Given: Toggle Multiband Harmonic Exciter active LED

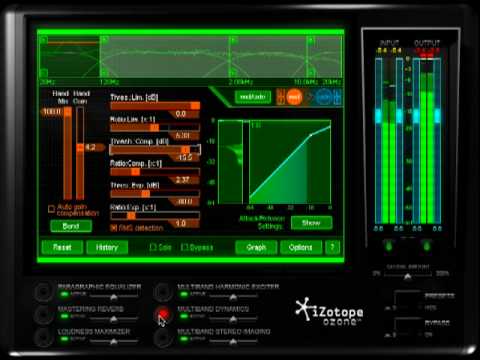Looking at the screenshot, I should (183, 294).
